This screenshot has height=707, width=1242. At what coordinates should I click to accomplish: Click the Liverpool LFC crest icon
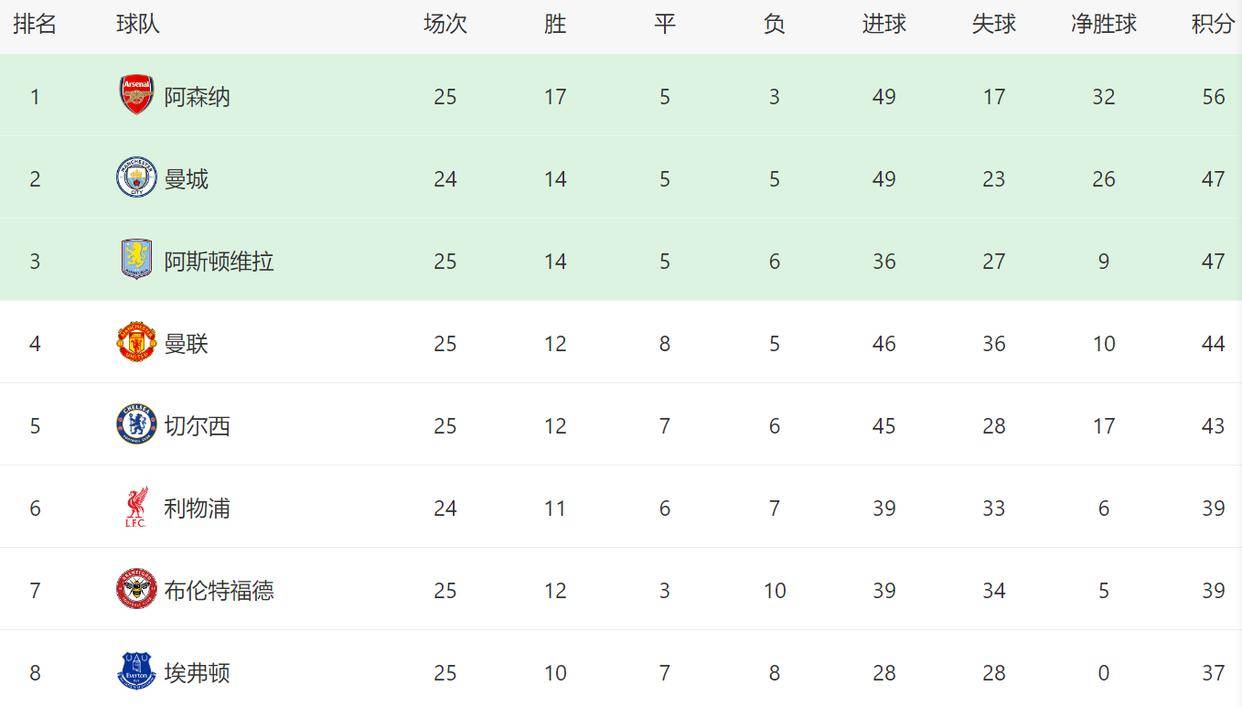[136, 508]
